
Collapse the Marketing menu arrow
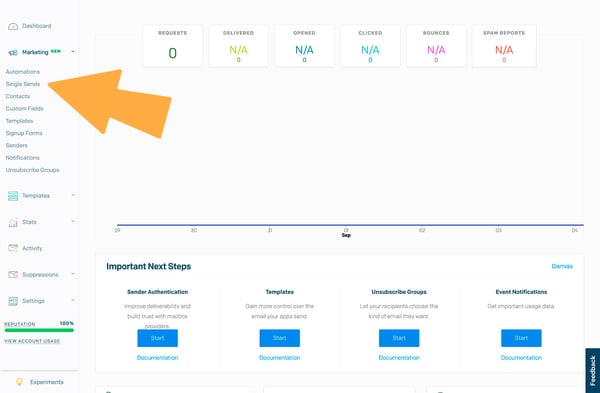point(73,52)
